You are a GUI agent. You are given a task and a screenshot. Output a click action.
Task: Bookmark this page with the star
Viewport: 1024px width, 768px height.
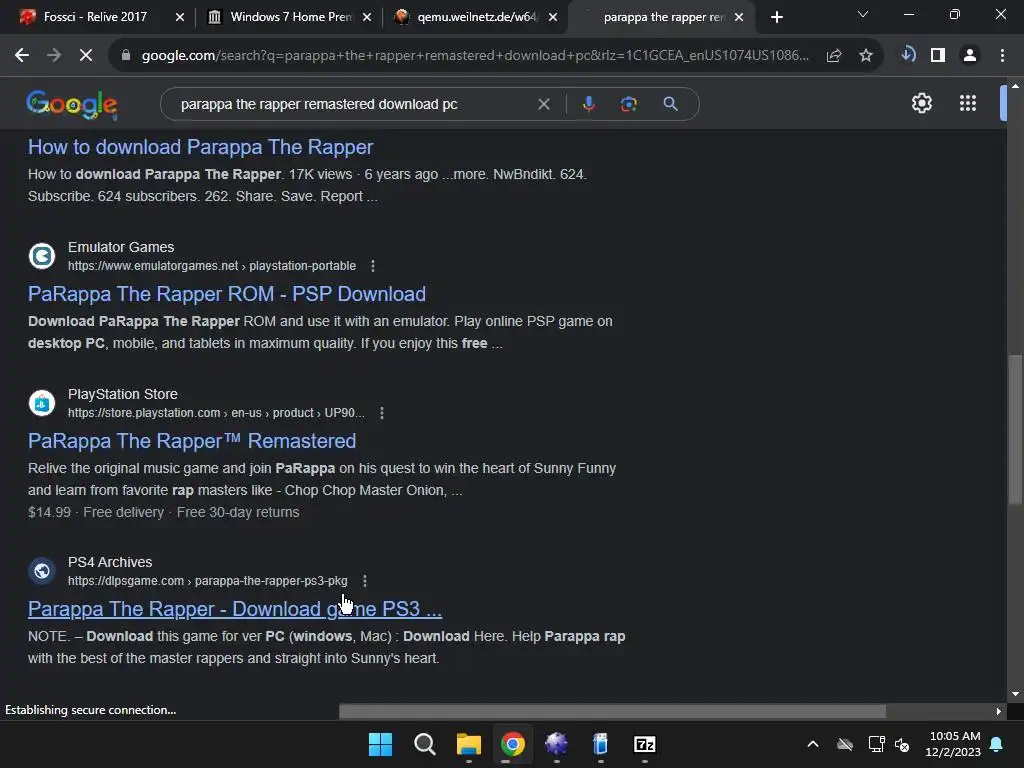(x=866, y=56)
